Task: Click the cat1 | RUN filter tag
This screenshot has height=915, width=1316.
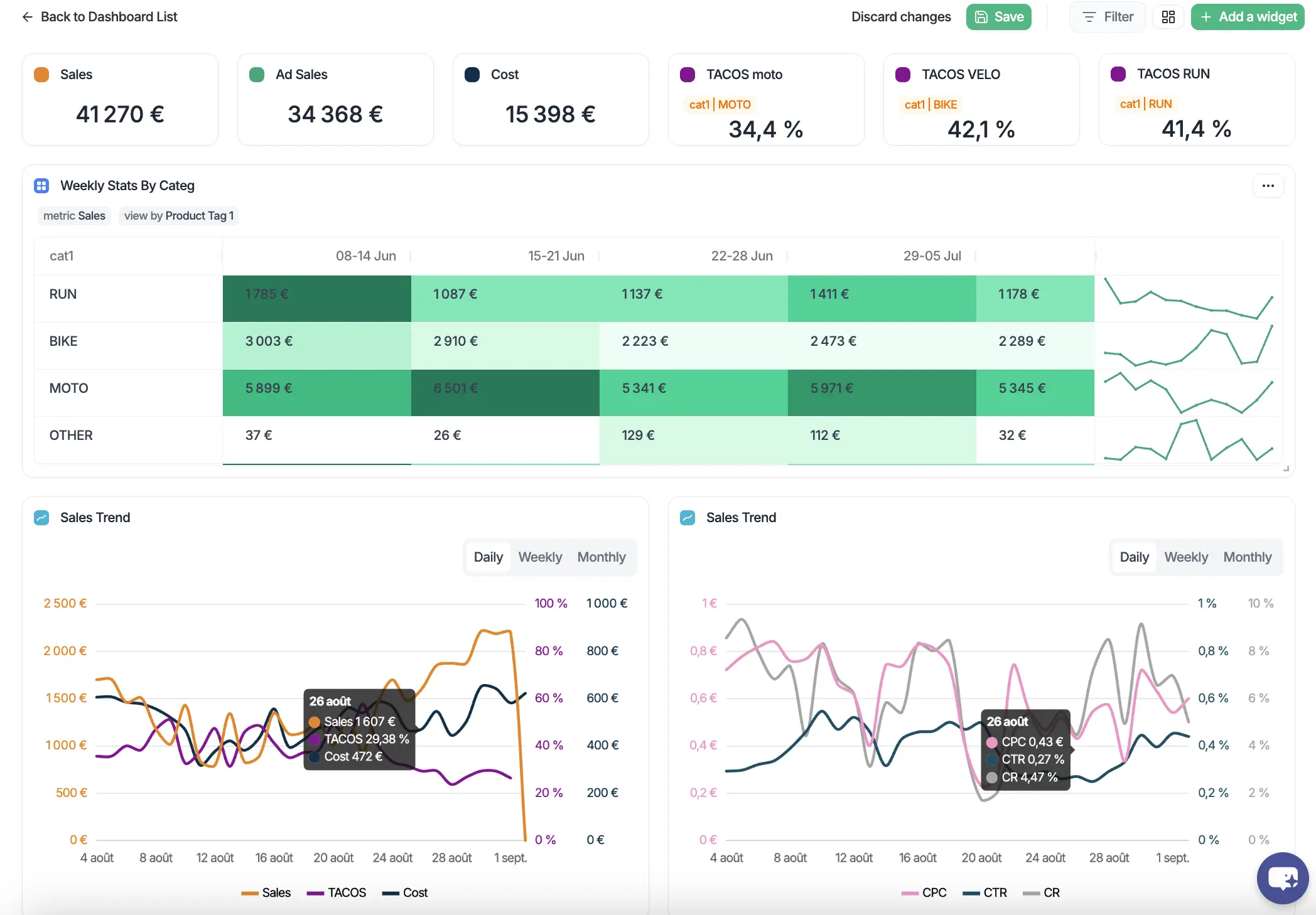Action: pyautogui.click(x=1146, y=104)
